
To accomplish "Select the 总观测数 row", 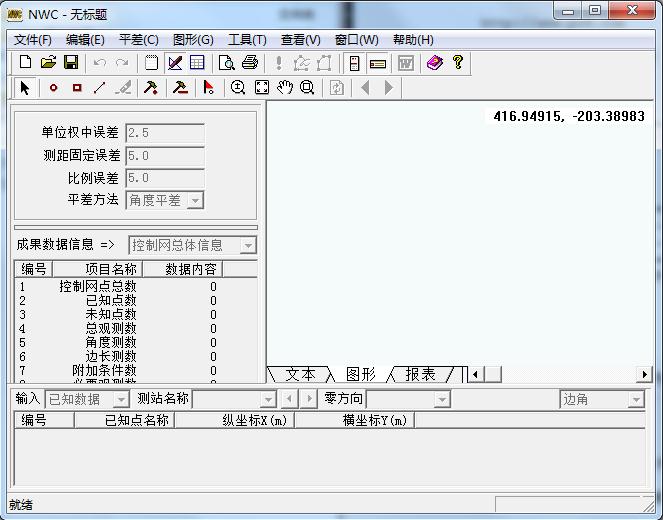I will coord(135,328).
